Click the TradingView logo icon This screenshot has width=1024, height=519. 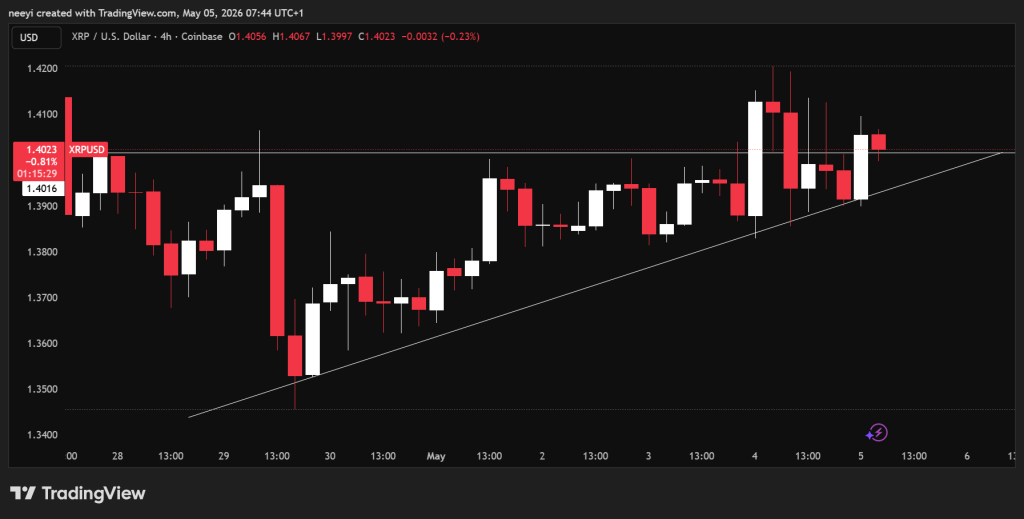coord(23,493)
